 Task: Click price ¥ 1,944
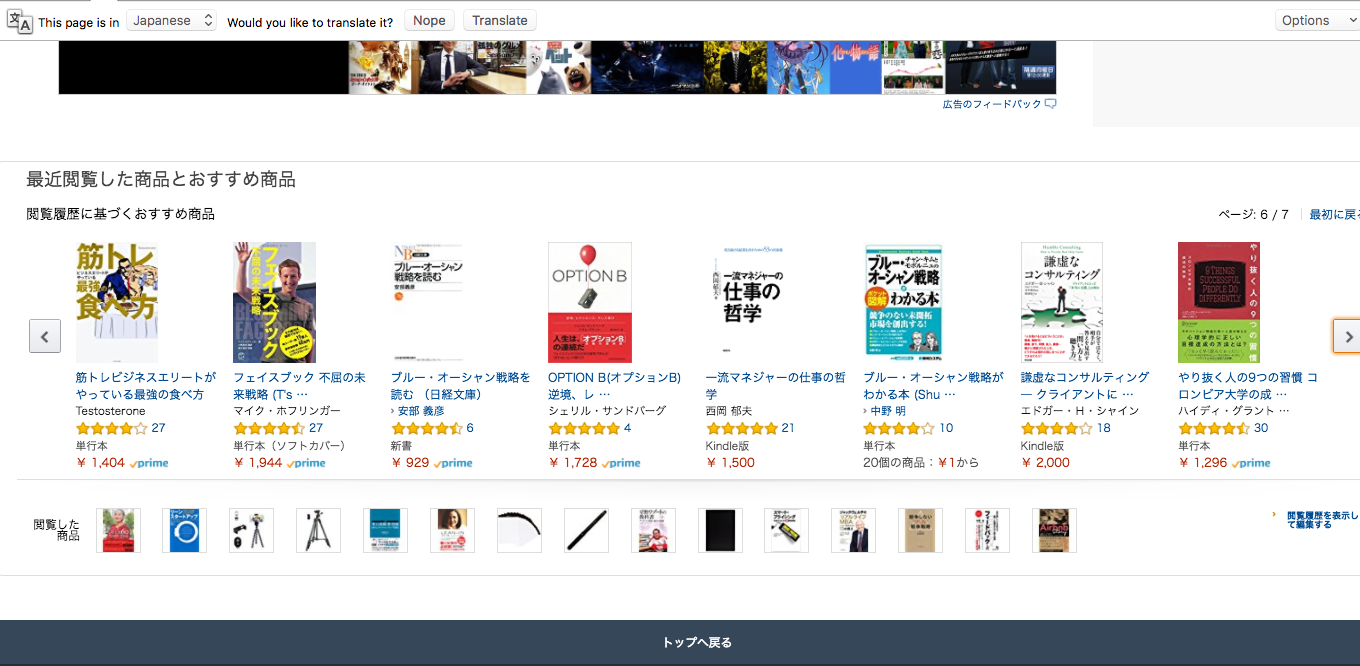pos(258,463)
